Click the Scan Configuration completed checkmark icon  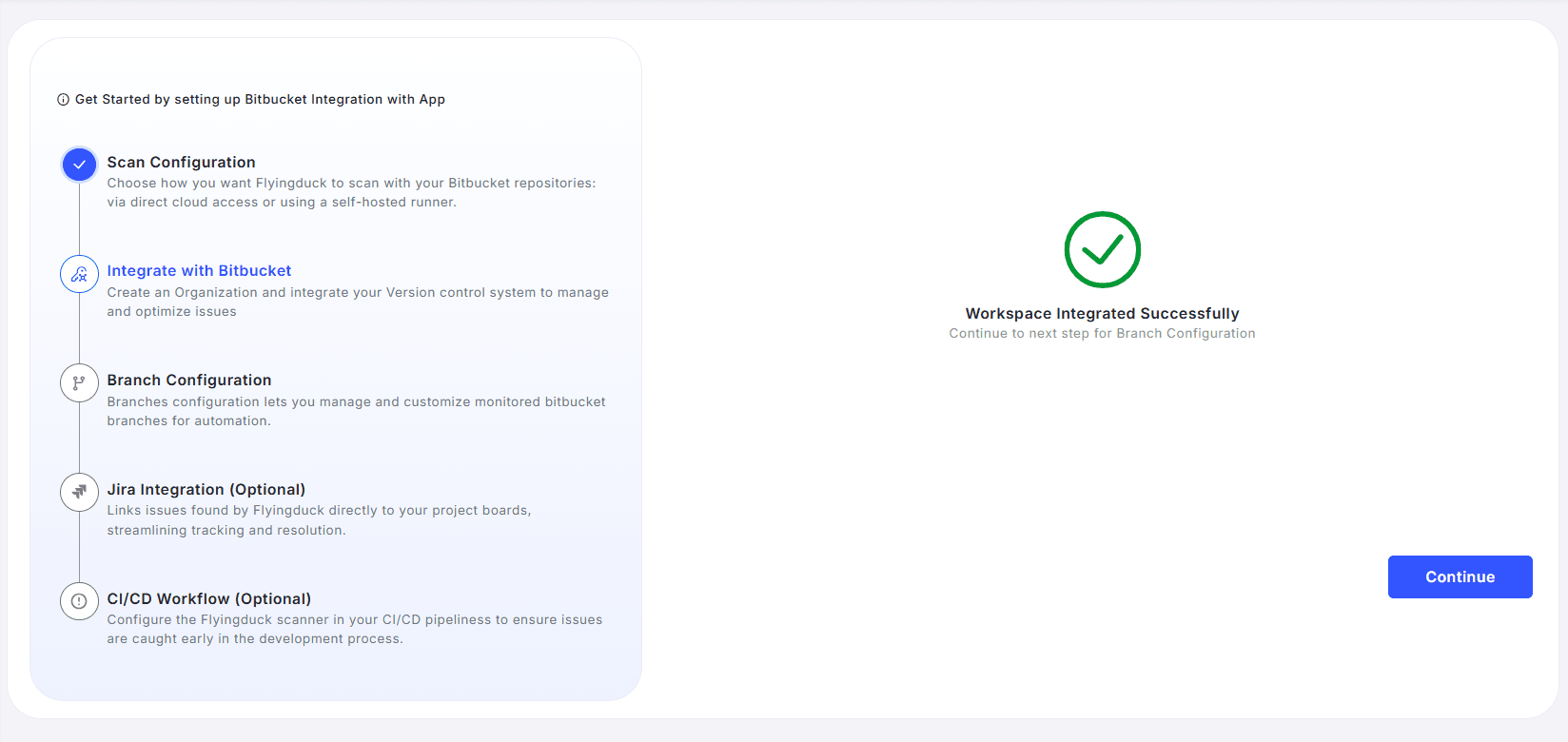coord(79,165)
